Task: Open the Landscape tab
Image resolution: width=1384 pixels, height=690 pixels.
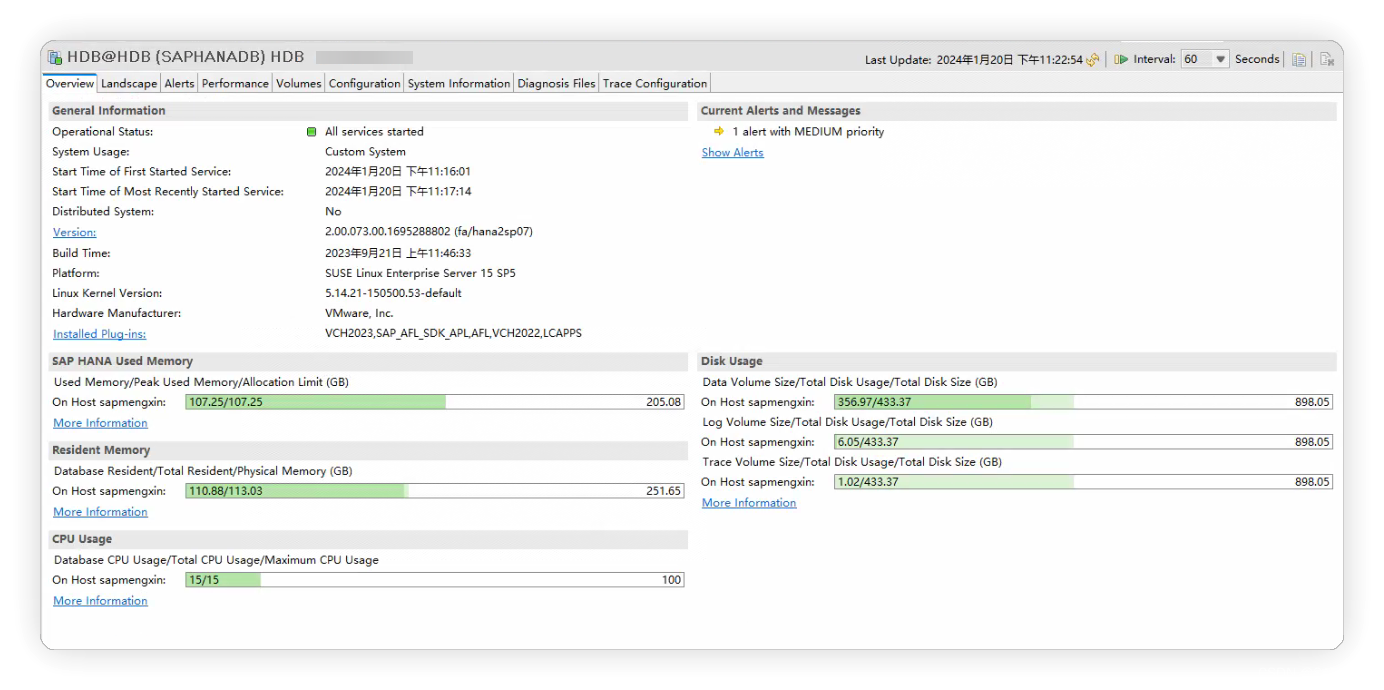Action: tap(129, 83)
